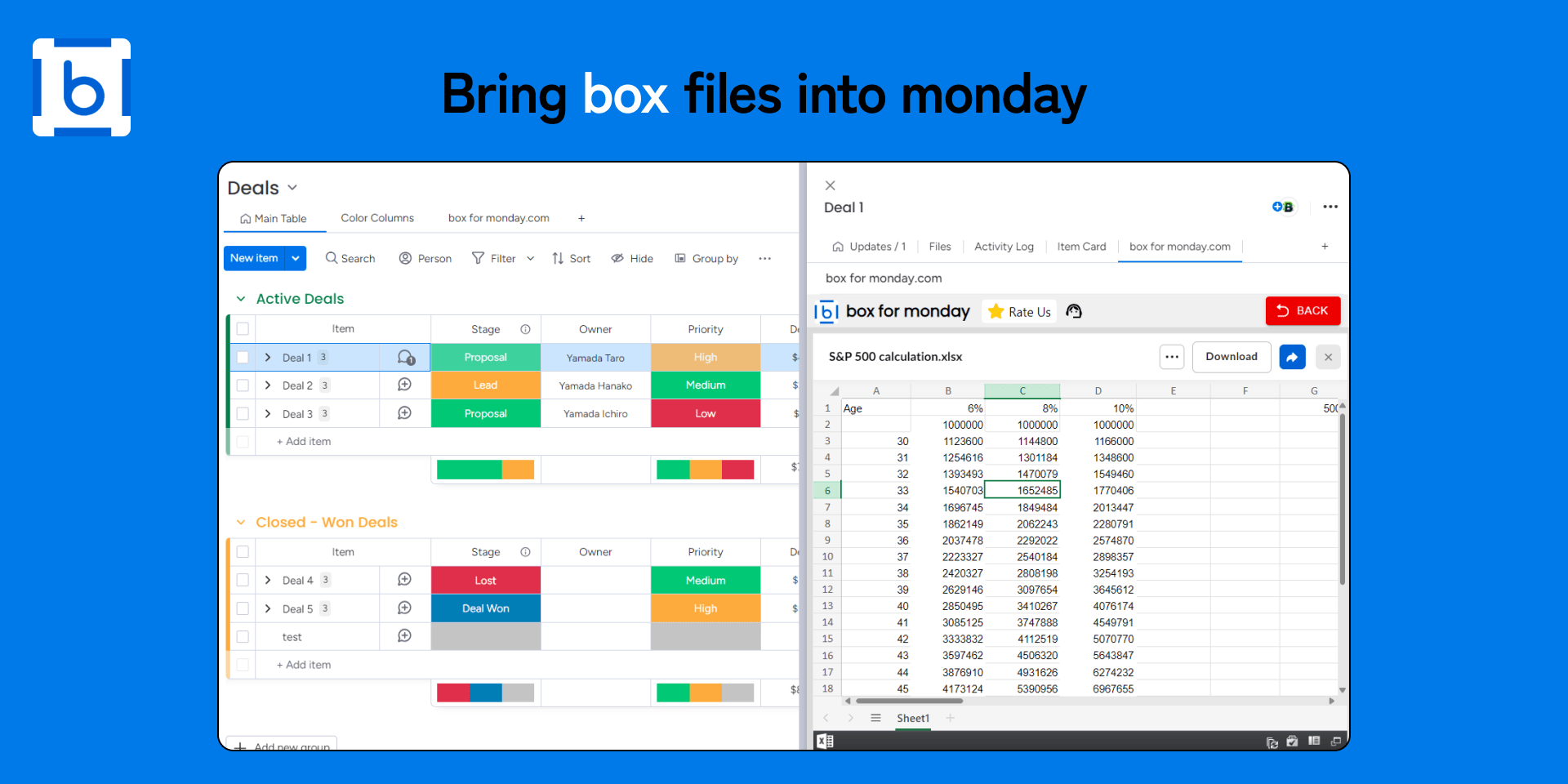Click the Excel icon in status bar

(x=825, y=742)
